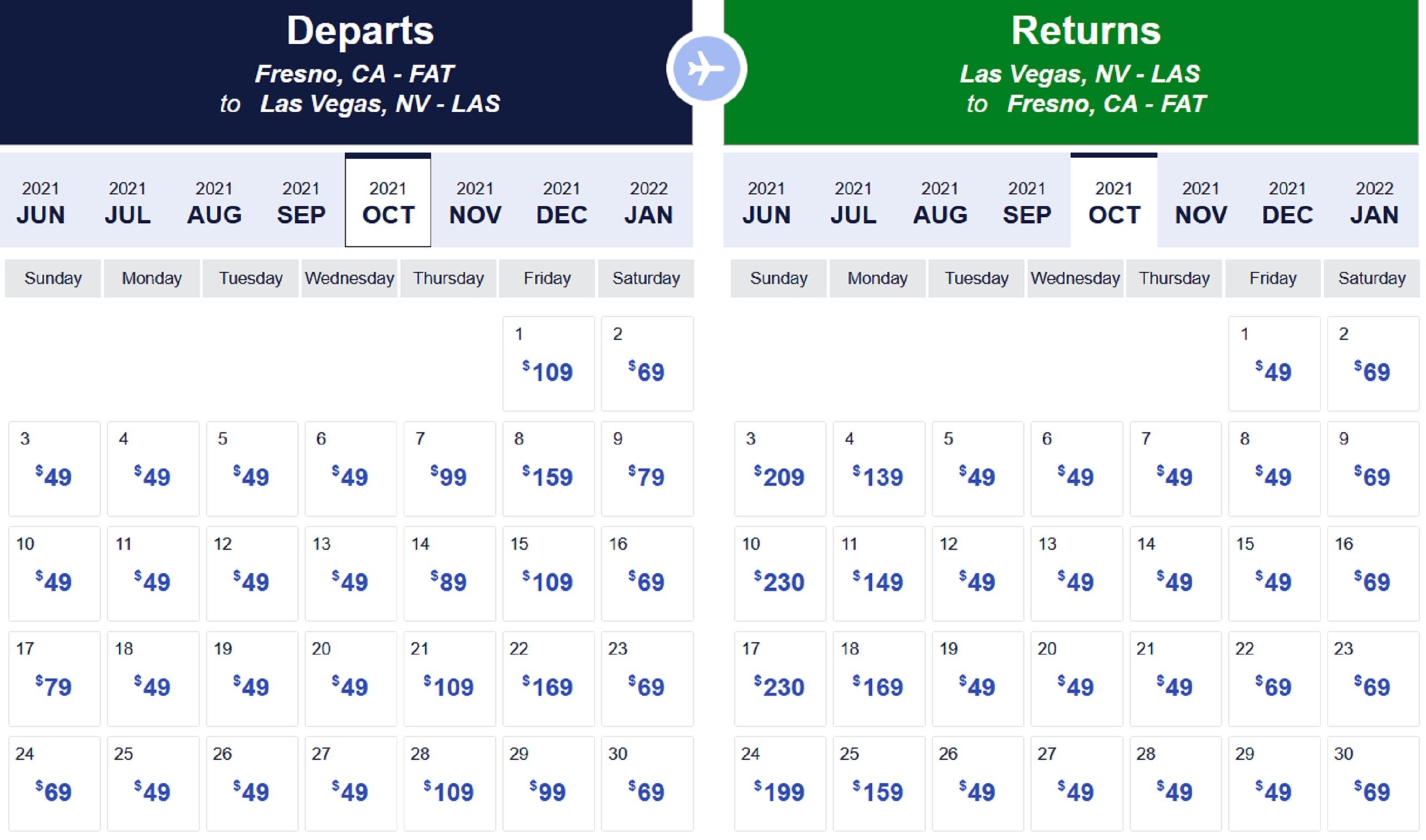Choose October 1 return at $49
Screen dimensions: 1426x840
tap(1274, 364)
